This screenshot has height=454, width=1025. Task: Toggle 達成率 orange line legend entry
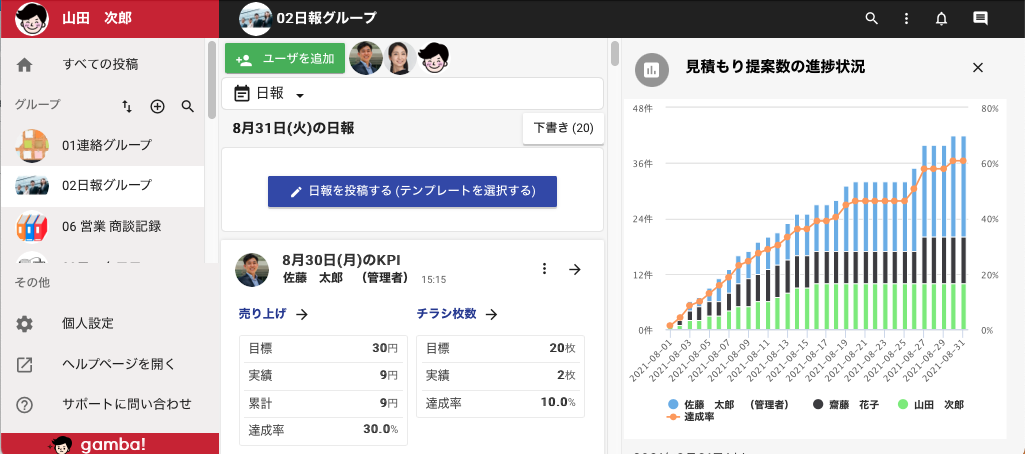[x=690, y=416]
